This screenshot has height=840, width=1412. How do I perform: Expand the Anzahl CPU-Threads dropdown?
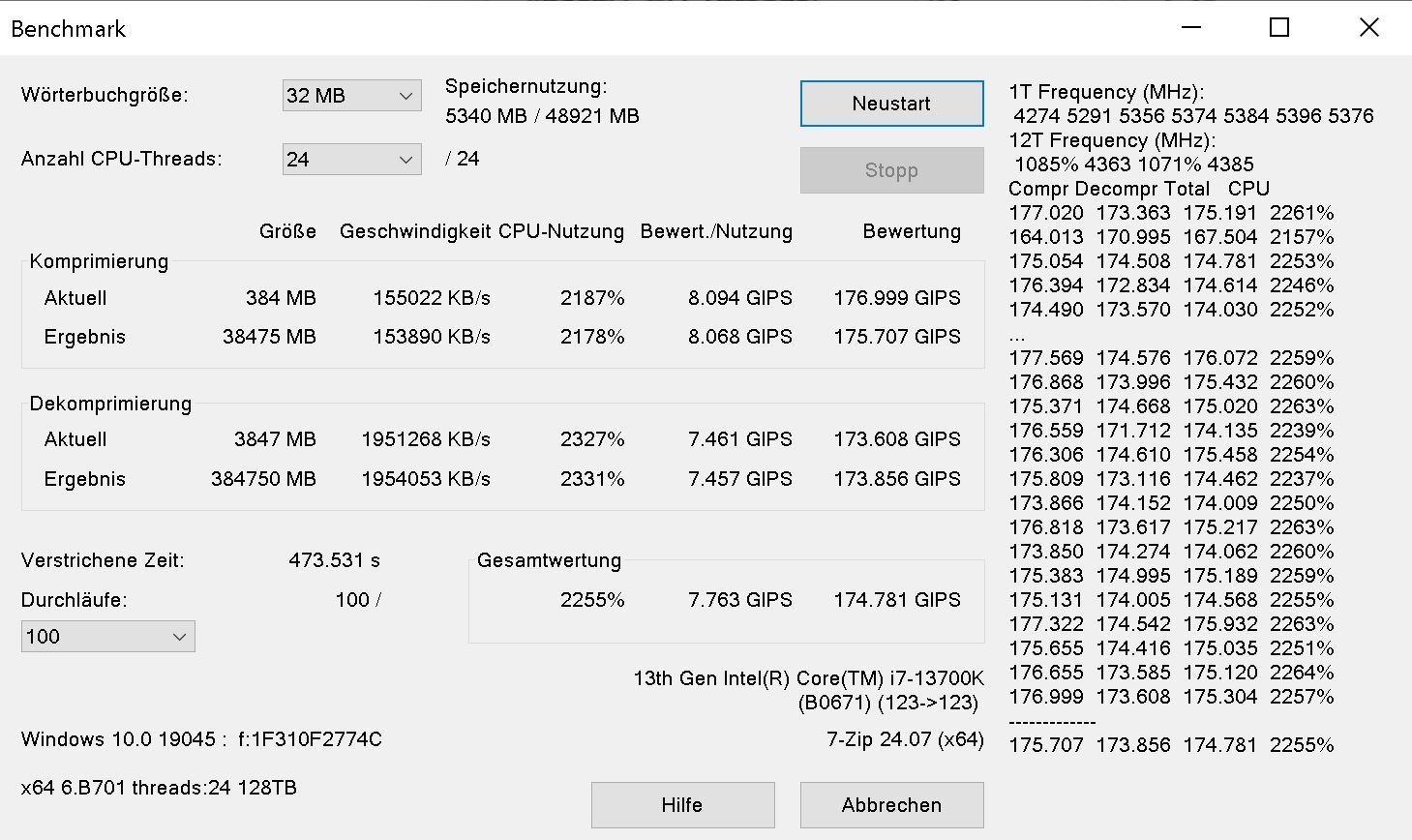coord(351,160)
